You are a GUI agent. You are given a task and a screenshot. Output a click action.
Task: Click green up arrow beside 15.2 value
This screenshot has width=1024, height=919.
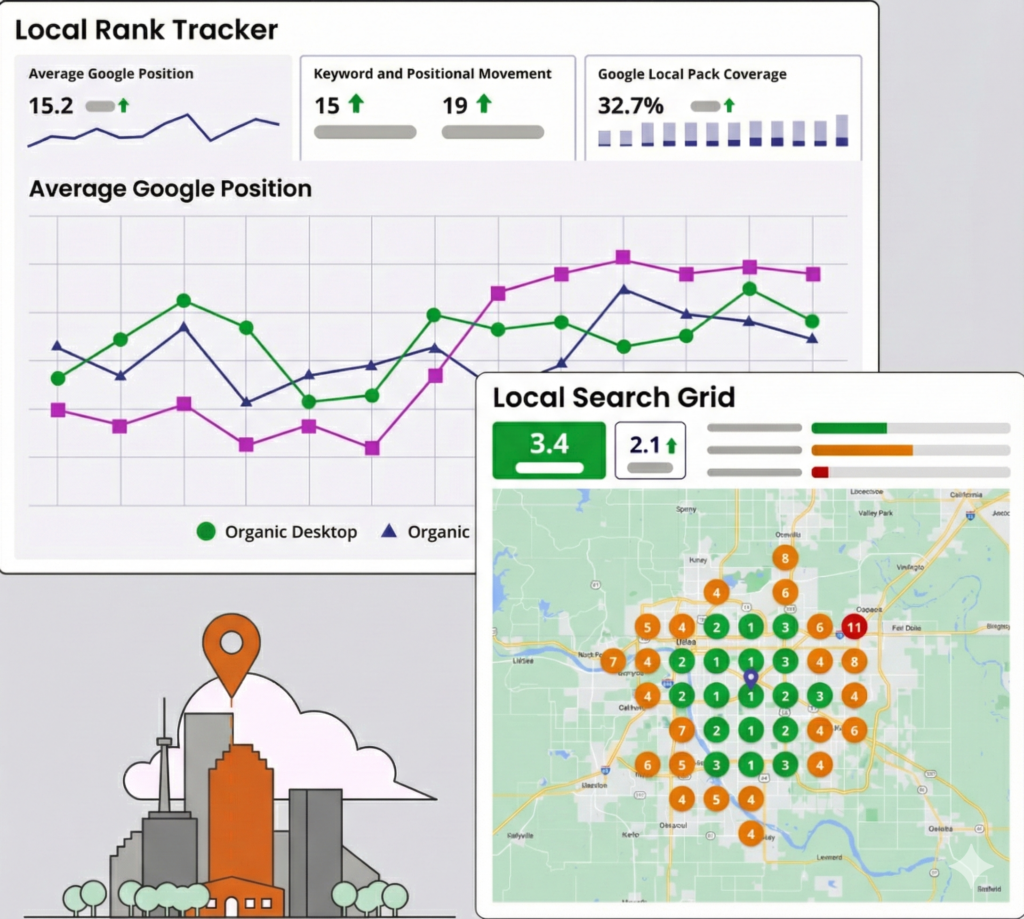click(x=123, y=105)
